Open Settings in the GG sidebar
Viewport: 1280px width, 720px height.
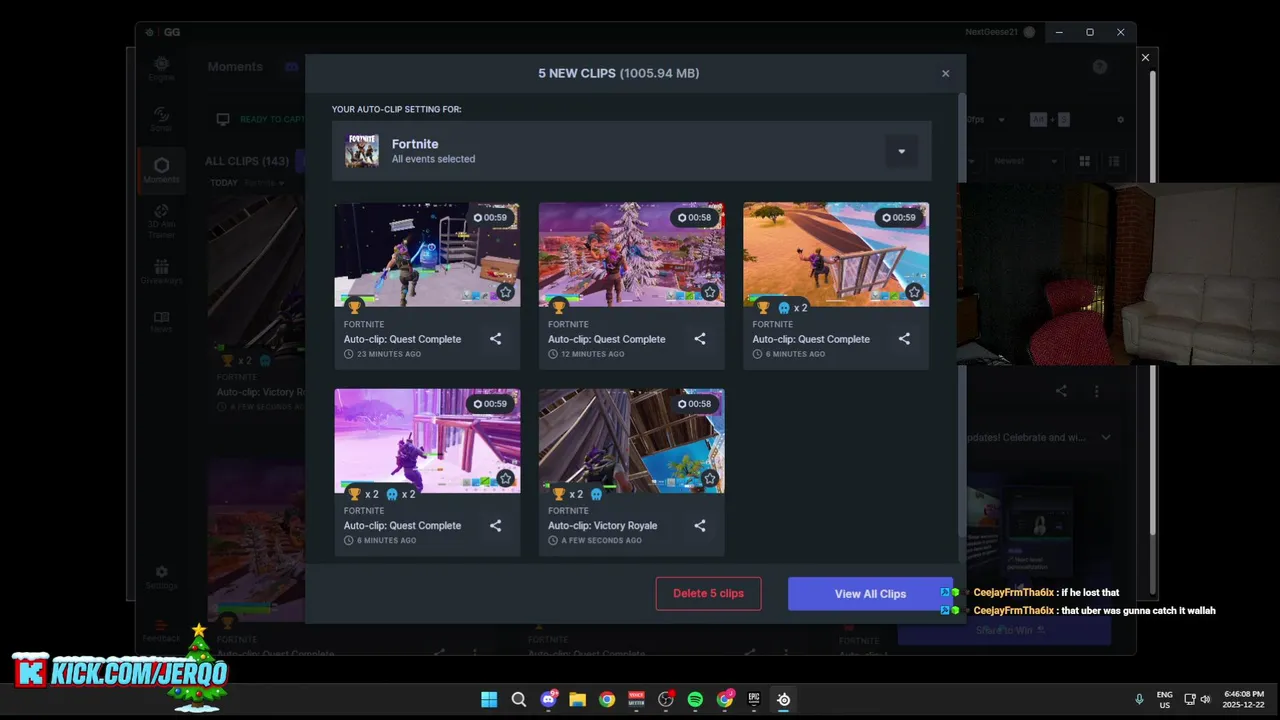pos(161,577)
